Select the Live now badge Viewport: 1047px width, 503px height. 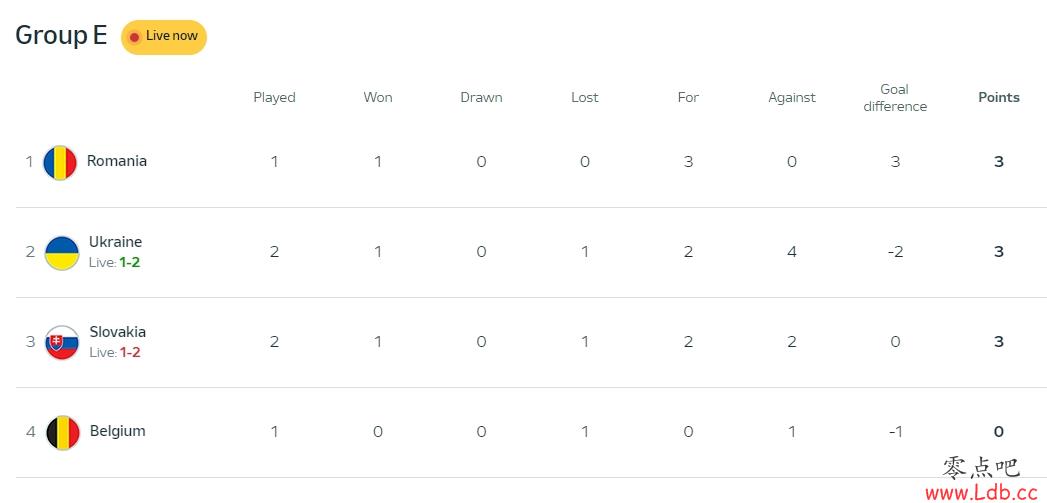[x=164, y=37]
